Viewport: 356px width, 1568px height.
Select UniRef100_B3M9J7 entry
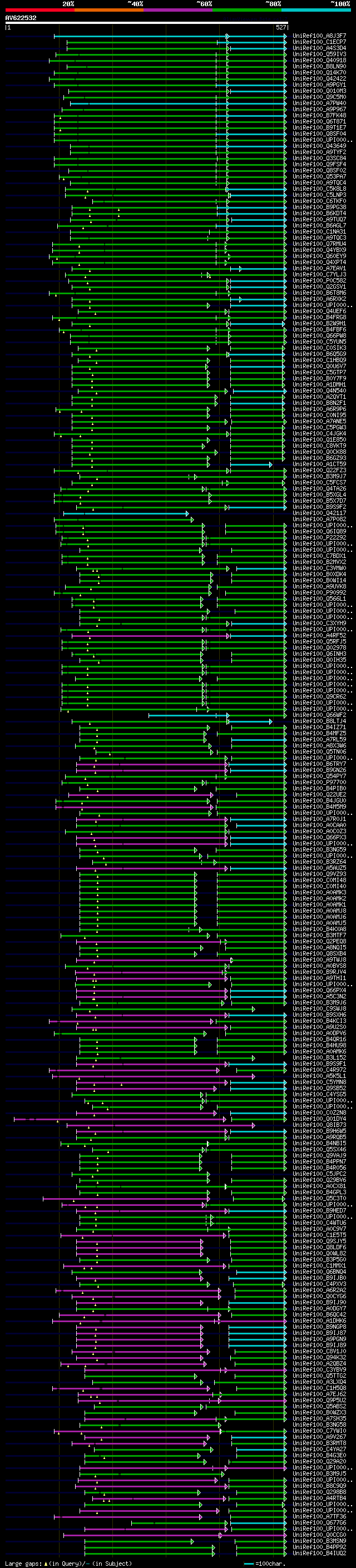coord(319,476)
